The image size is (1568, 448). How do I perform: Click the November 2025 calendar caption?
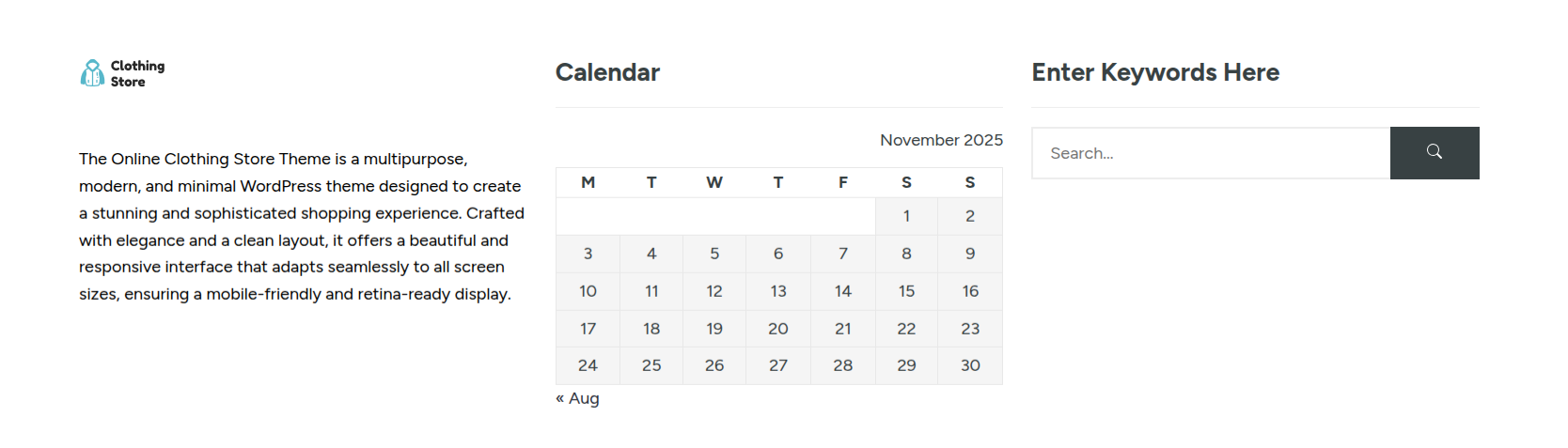pyautogui.click(x=941, y=140)
